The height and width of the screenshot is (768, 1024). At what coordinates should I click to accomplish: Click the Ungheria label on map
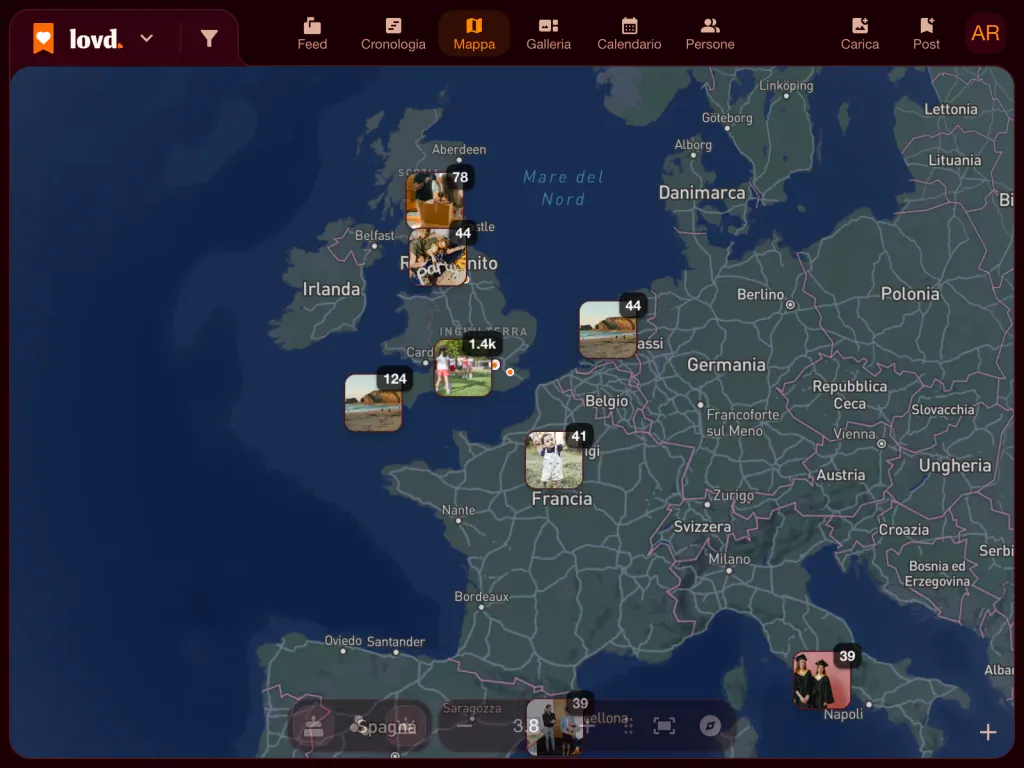tap(955, 466)
